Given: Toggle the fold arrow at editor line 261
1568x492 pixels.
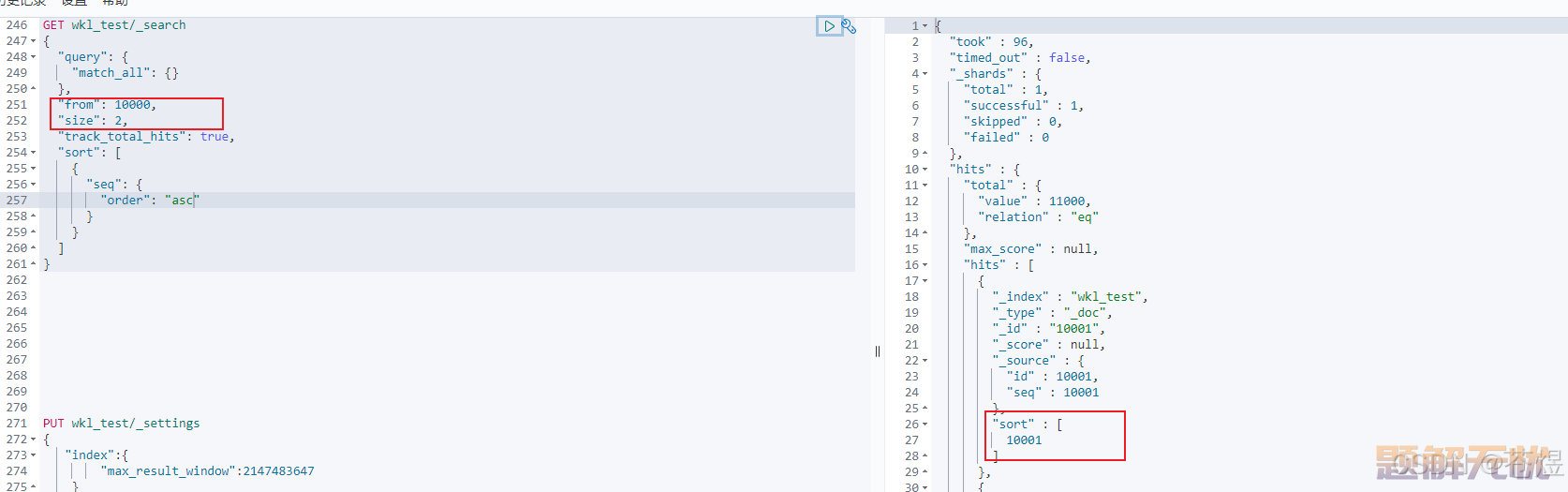Looking at the screenshot, I should pyautogui.click(x=34, y=264).
